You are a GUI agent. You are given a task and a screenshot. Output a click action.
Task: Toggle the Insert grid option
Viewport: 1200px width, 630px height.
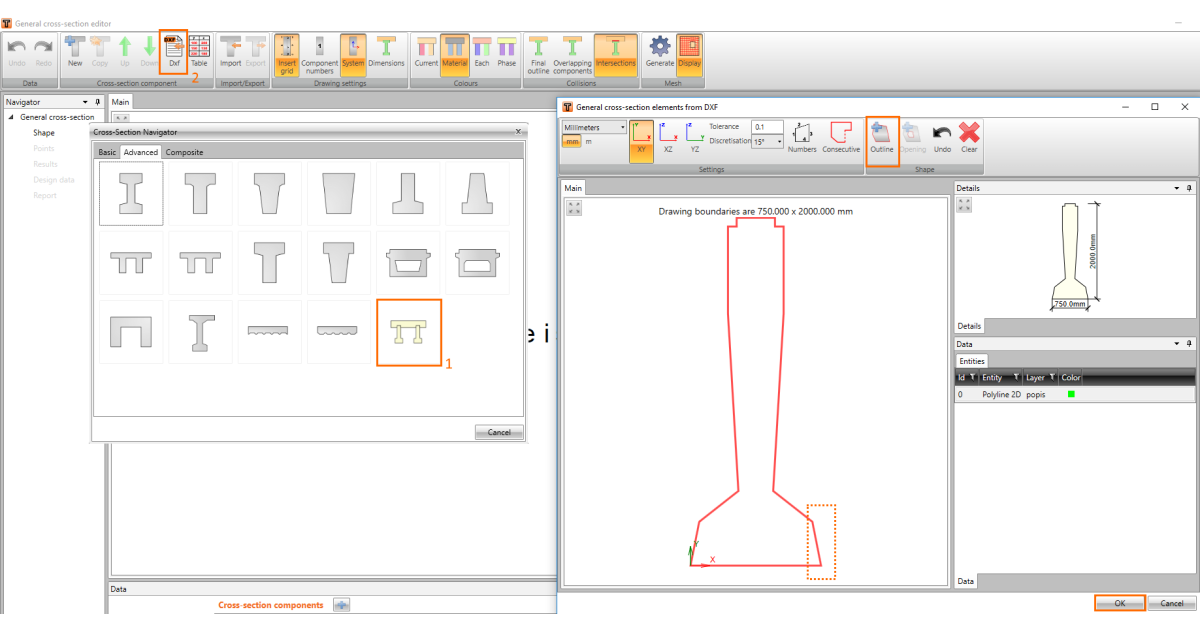point(287,50)
